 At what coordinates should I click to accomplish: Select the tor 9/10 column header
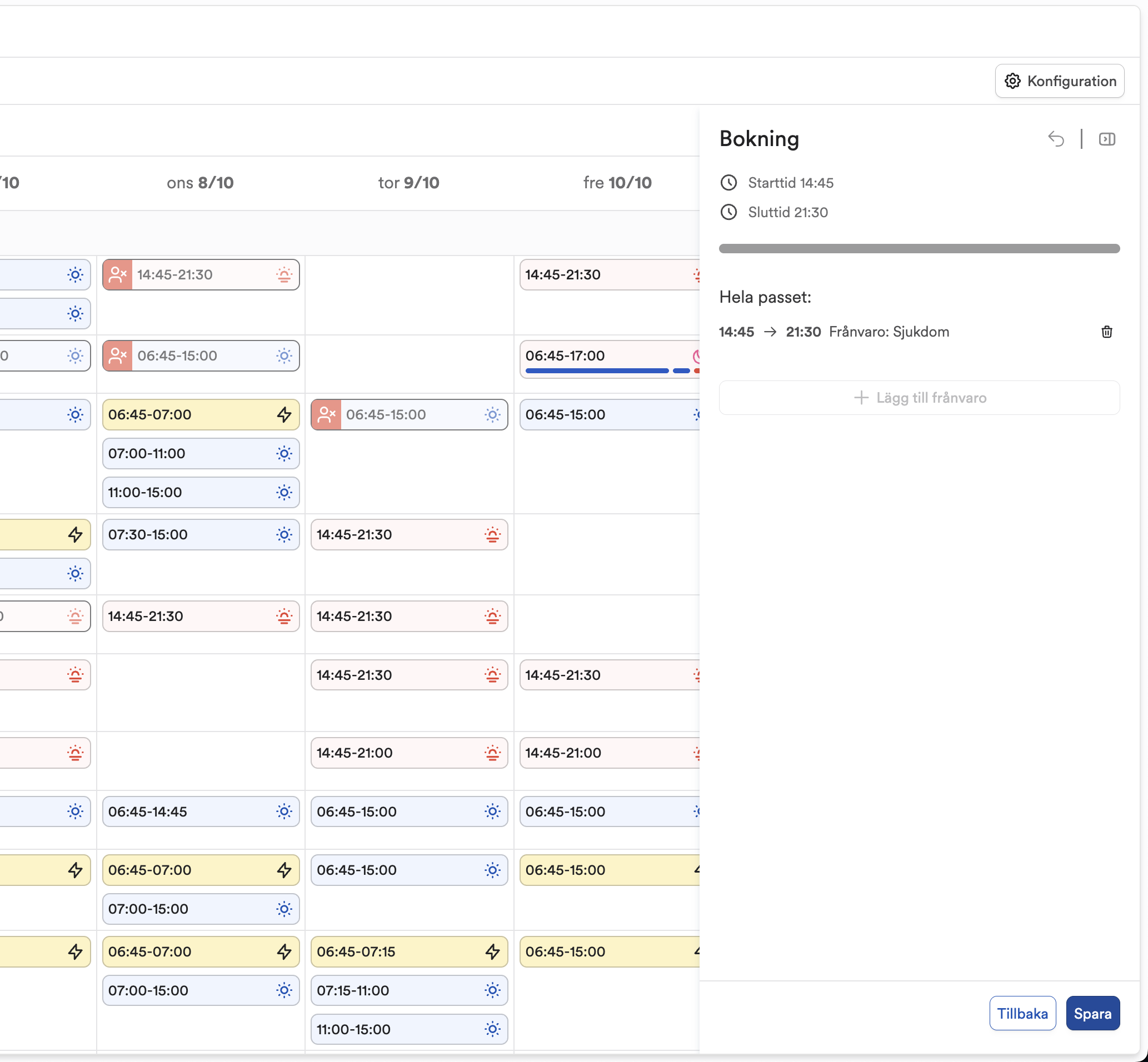click(408, 183)
